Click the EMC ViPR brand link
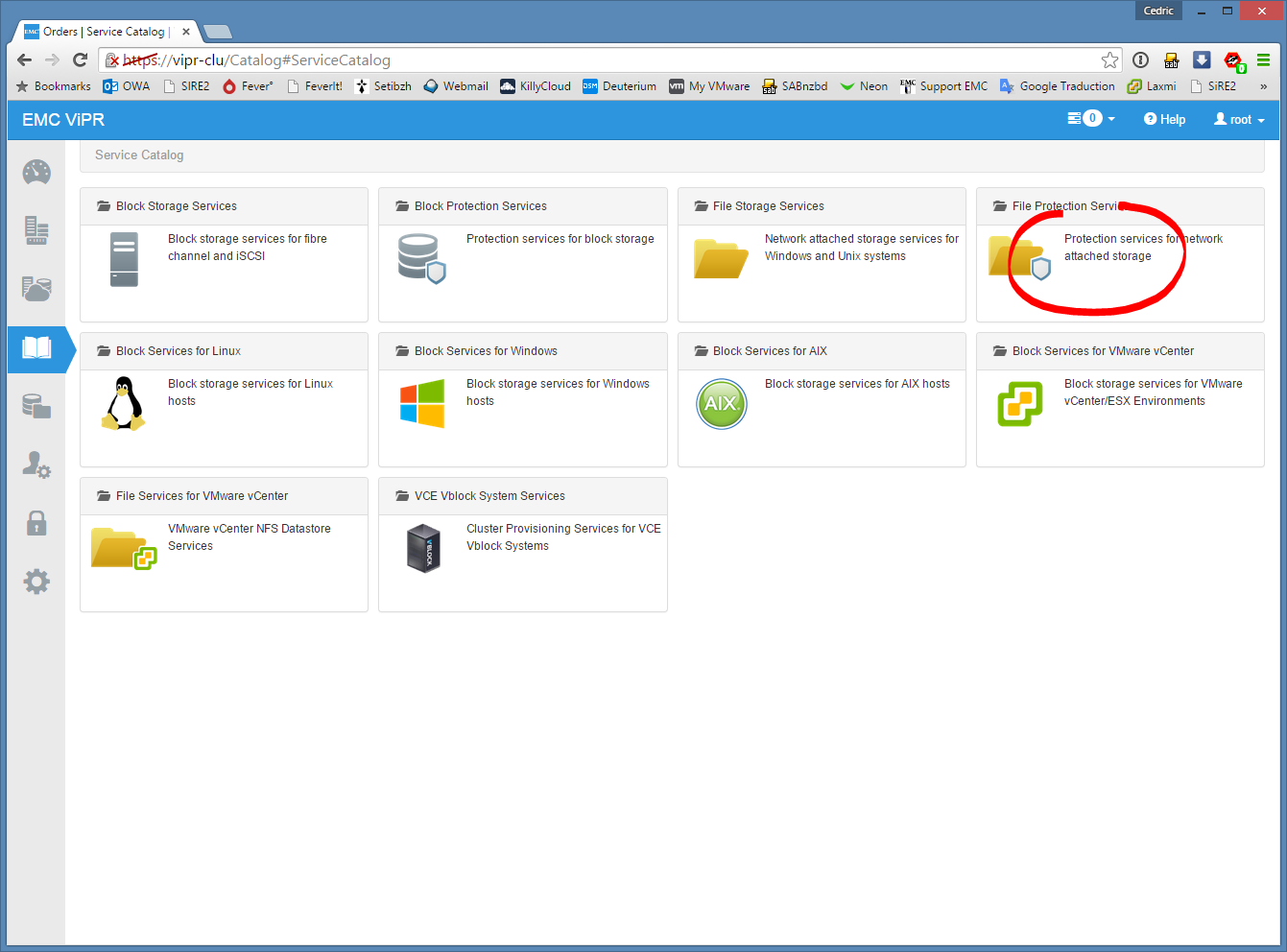This screenshot has width=1287, height=952. (x=63, y=120)
